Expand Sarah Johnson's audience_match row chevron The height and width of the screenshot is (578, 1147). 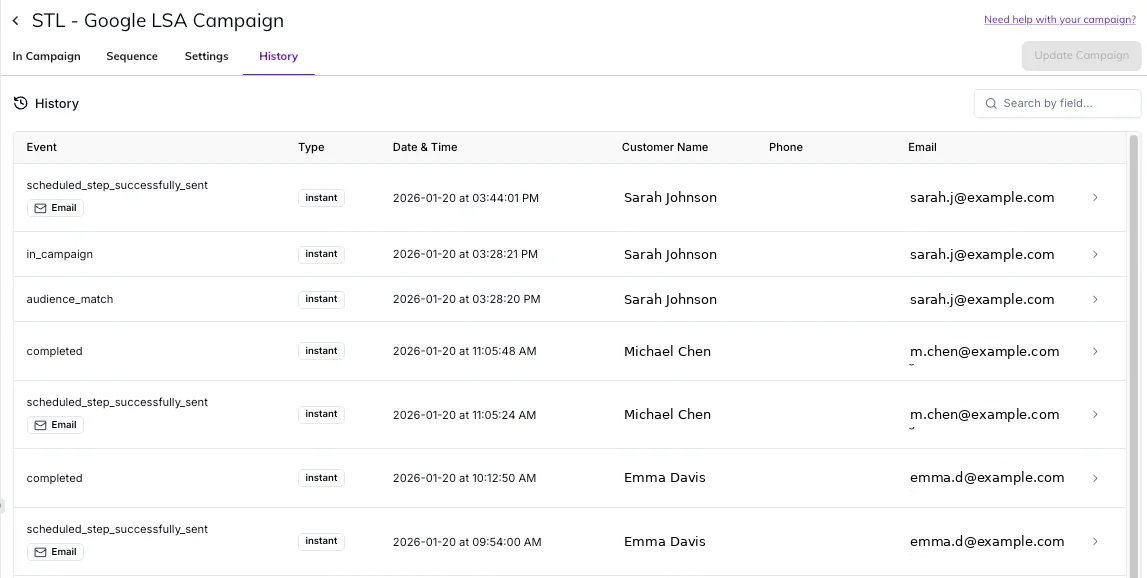[1095, 299]
